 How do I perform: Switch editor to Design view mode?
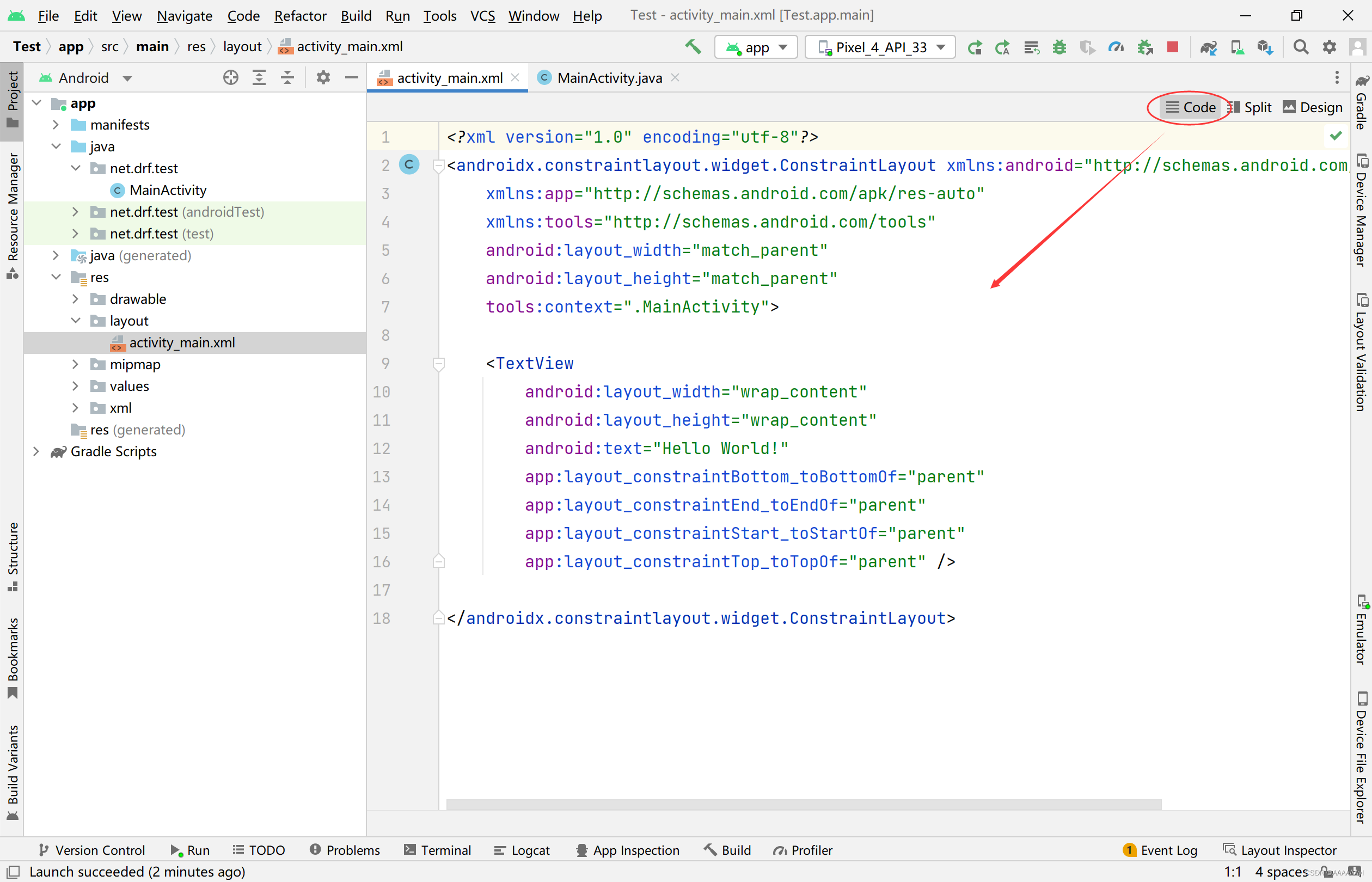(1313, 107)
